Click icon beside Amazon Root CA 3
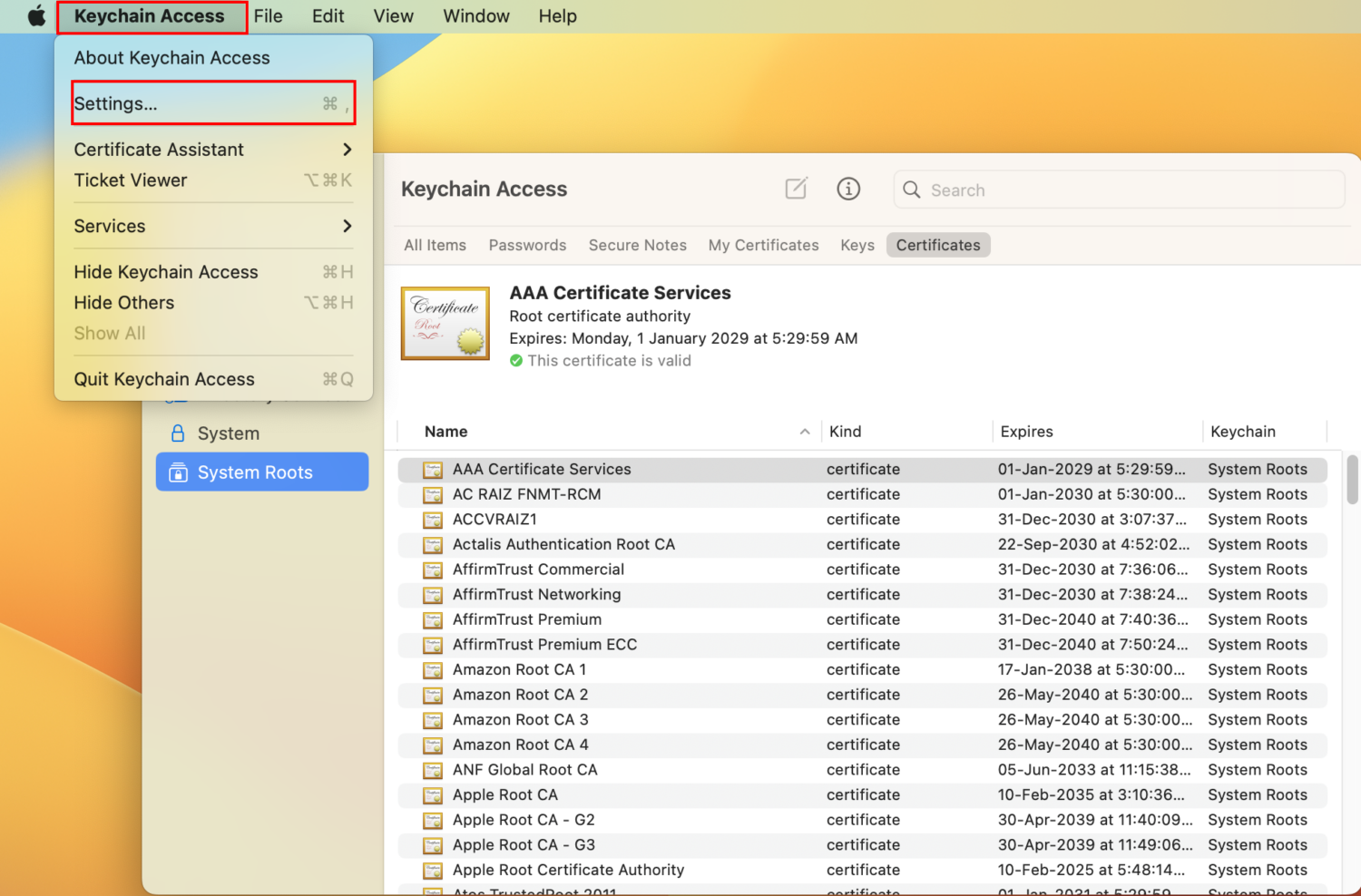 pos(433,721)
